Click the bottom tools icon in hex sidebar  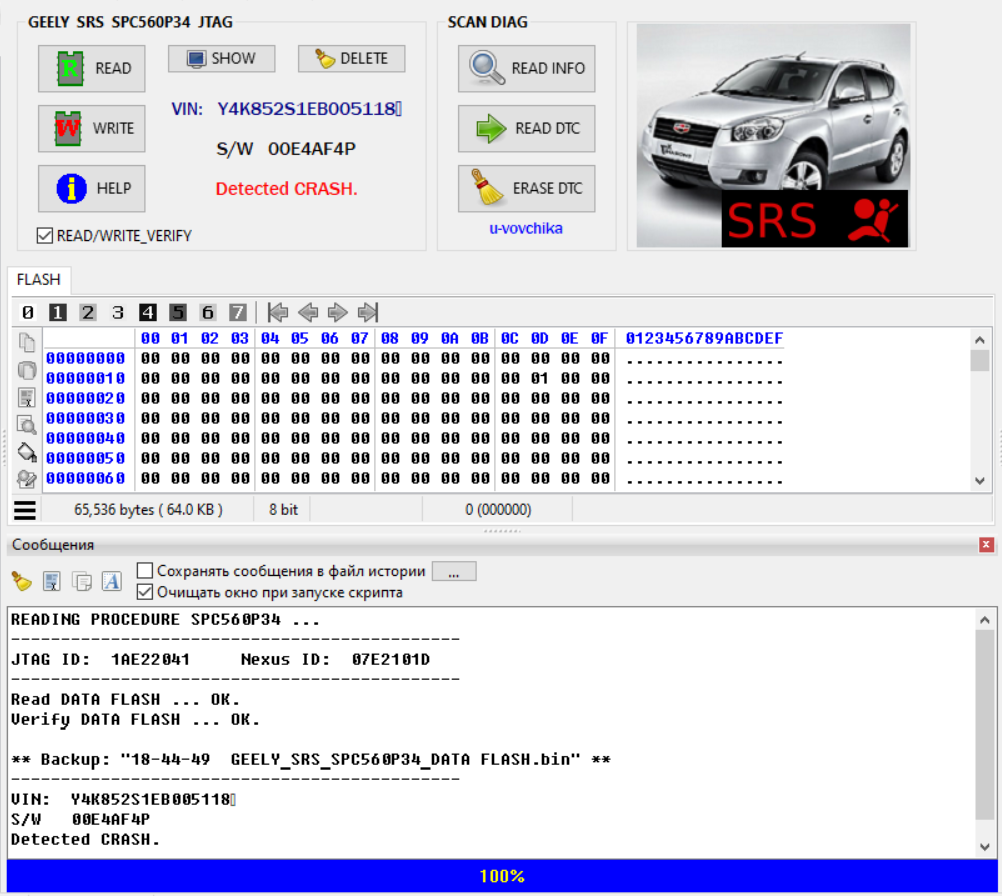pos(27,479)
